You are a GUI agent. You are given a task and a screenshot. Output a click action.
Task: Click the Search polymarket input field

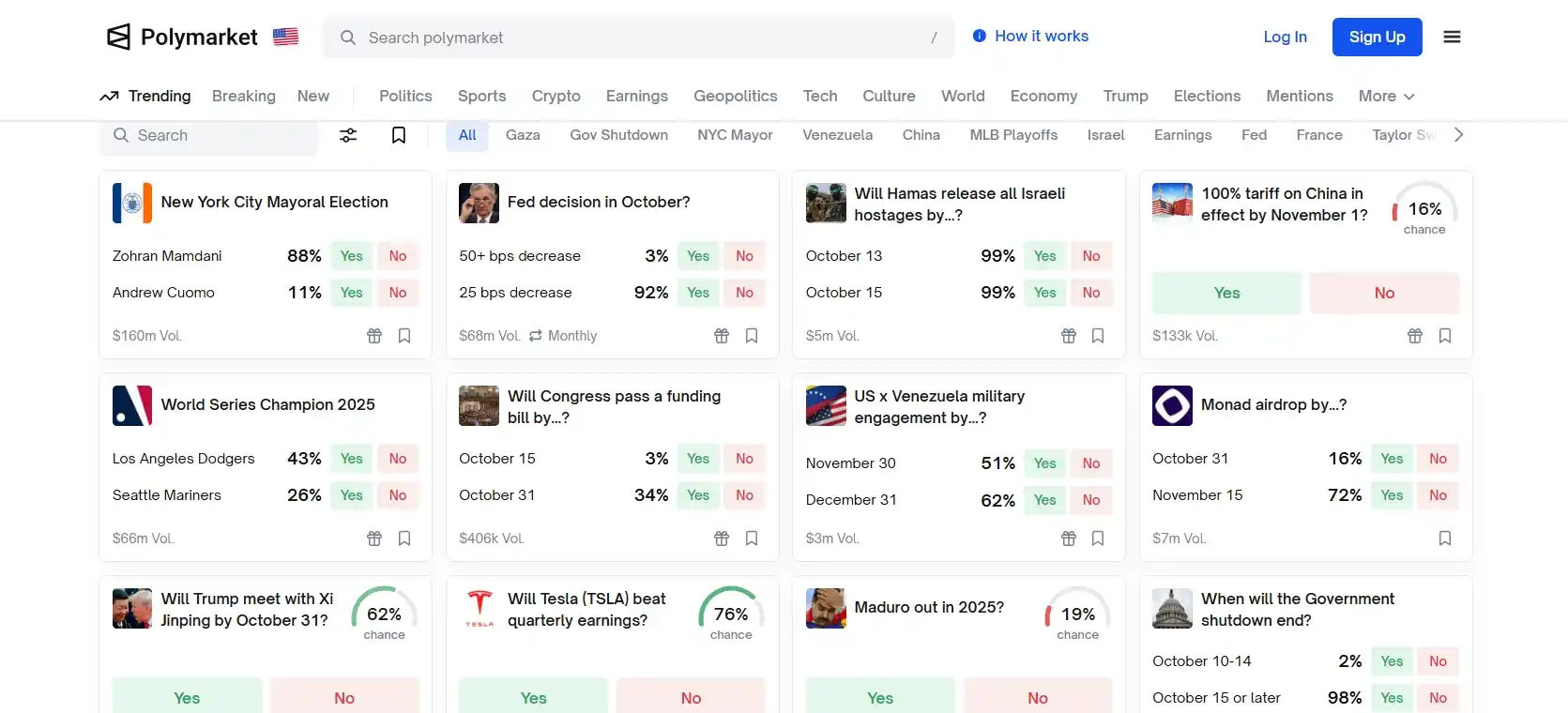638,38
